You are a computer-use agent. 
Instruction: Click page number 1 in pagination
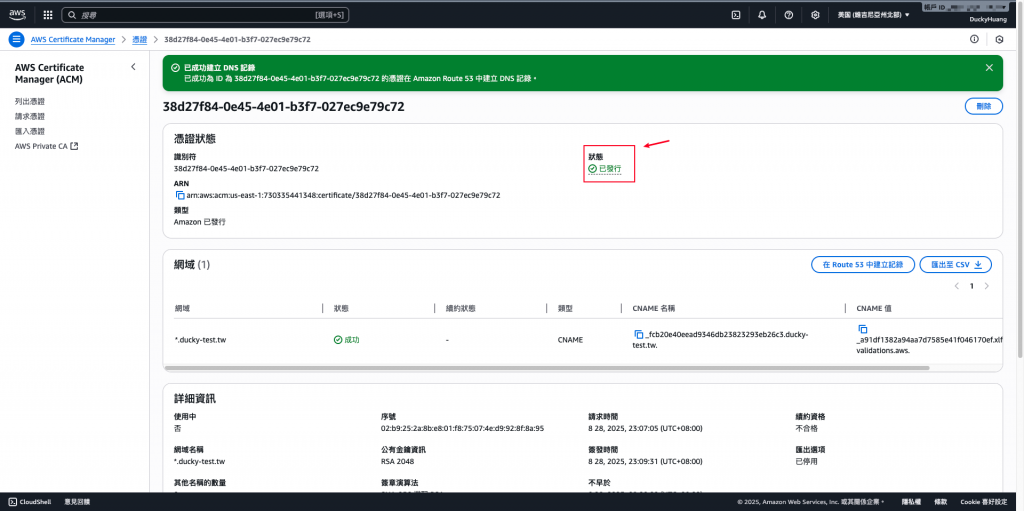click(971, 286)
